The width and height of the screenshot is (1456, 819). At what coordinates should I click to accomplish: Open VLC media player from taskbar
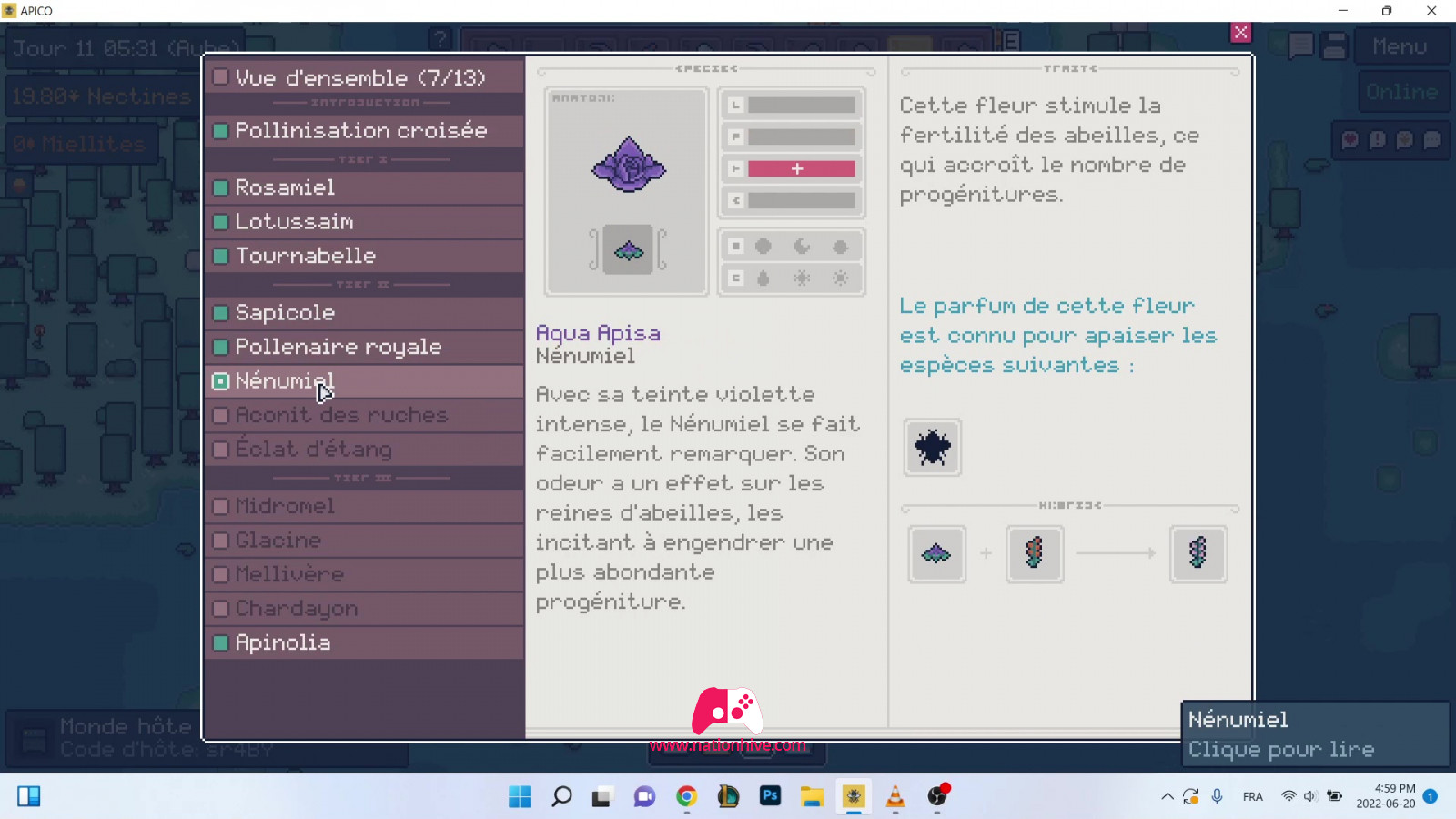pyautogui.click(x=895, y=796)
